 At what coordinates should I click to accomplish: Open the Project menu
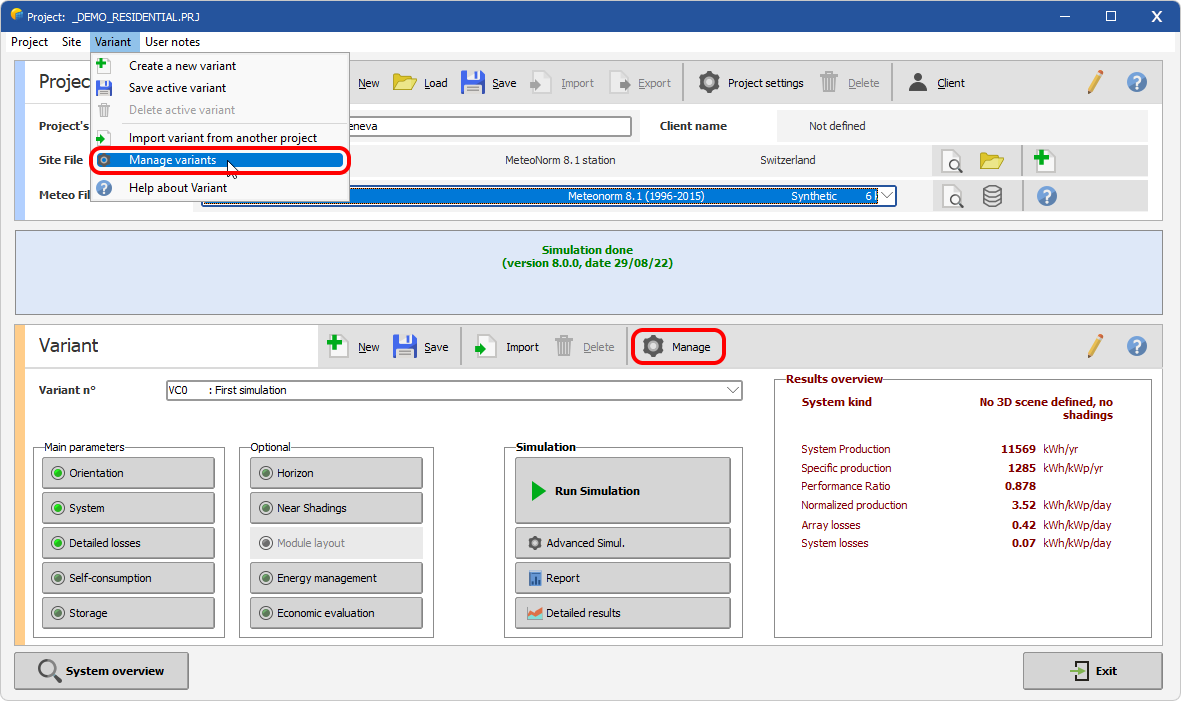29,42
